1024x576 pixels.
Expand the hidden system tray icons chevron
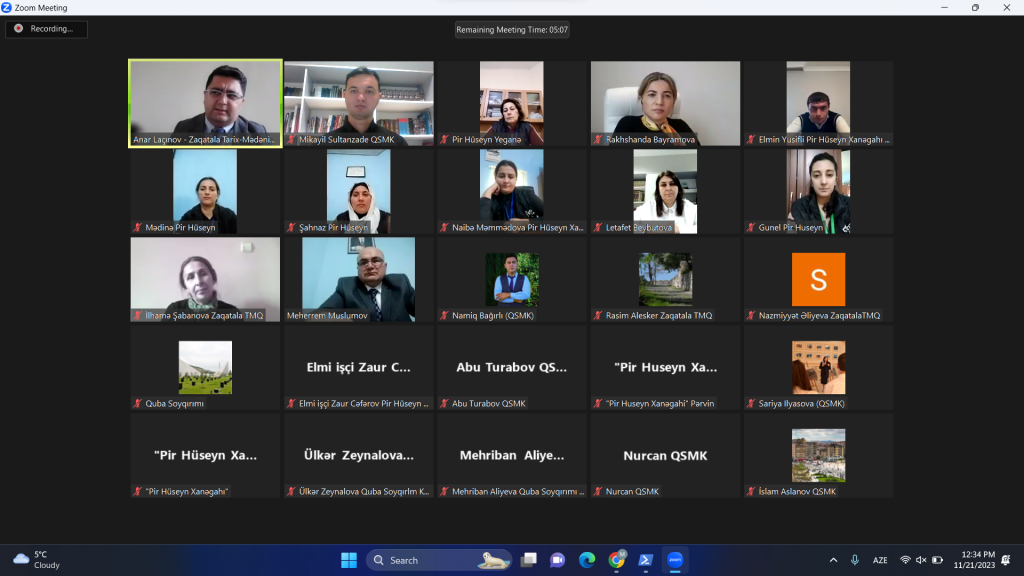coord(833,560)
